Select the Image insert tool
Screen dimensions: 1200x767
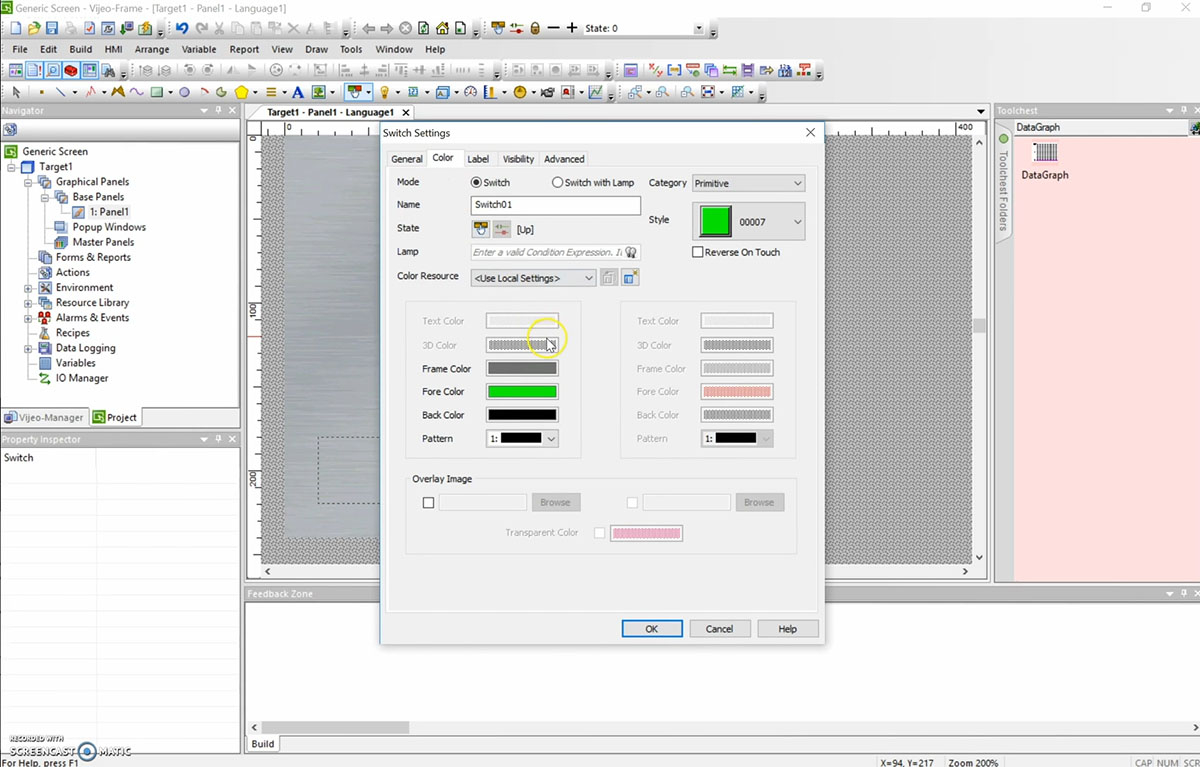tap(318, 92)
